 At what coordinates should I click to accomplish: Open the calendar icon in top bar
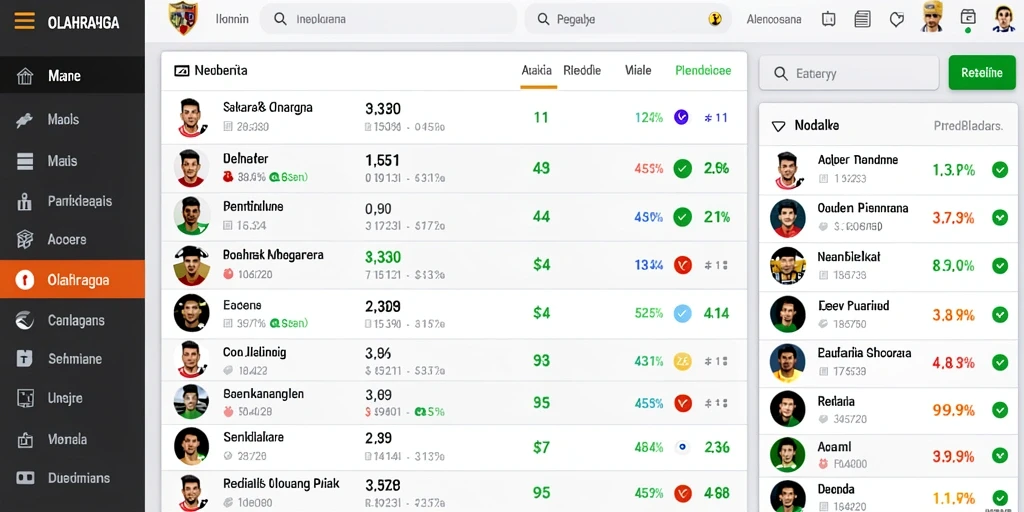point(828,20)
